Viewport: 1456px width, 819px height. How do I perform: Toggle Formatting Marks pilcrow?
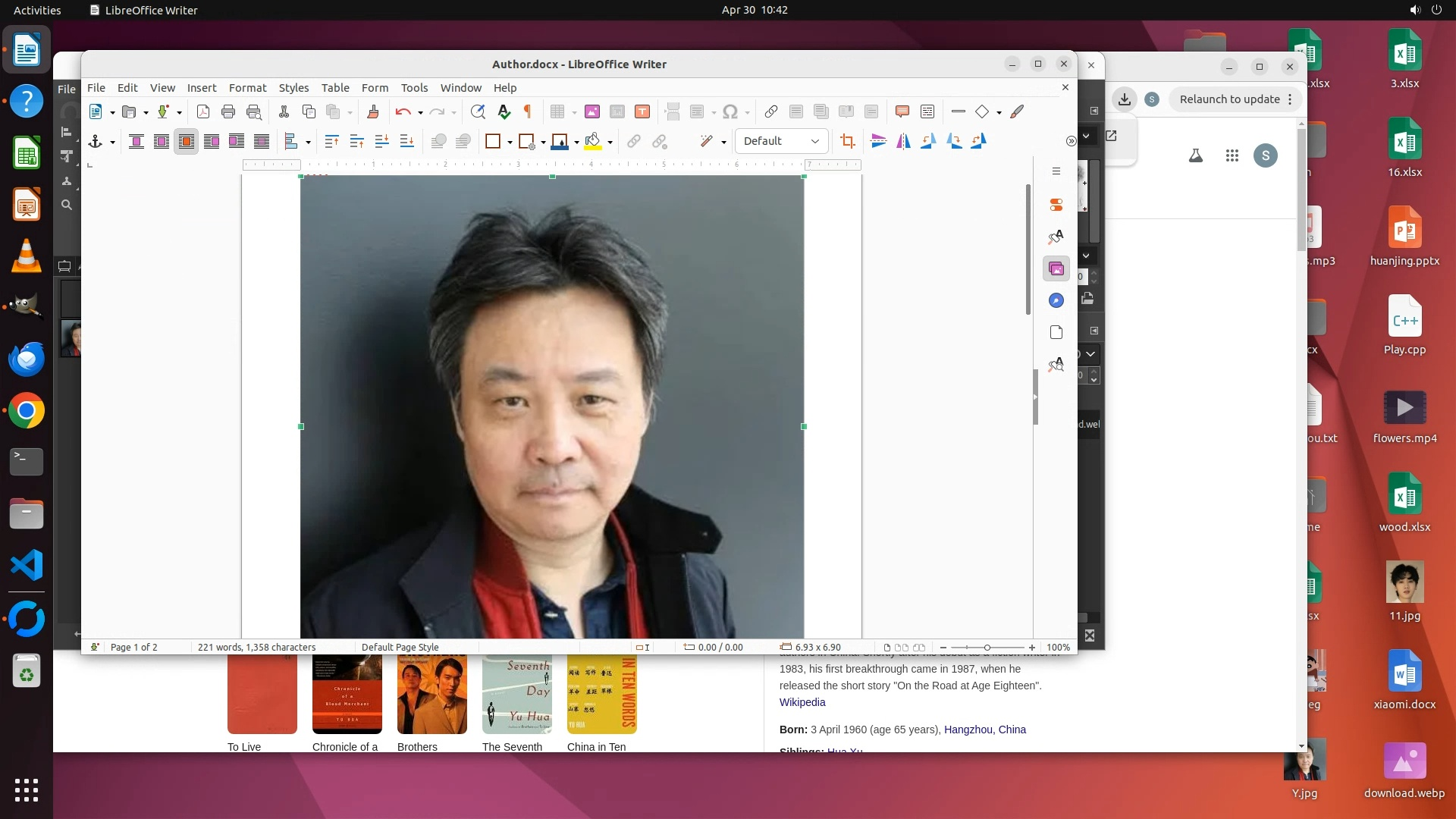[x=528, y=112]
